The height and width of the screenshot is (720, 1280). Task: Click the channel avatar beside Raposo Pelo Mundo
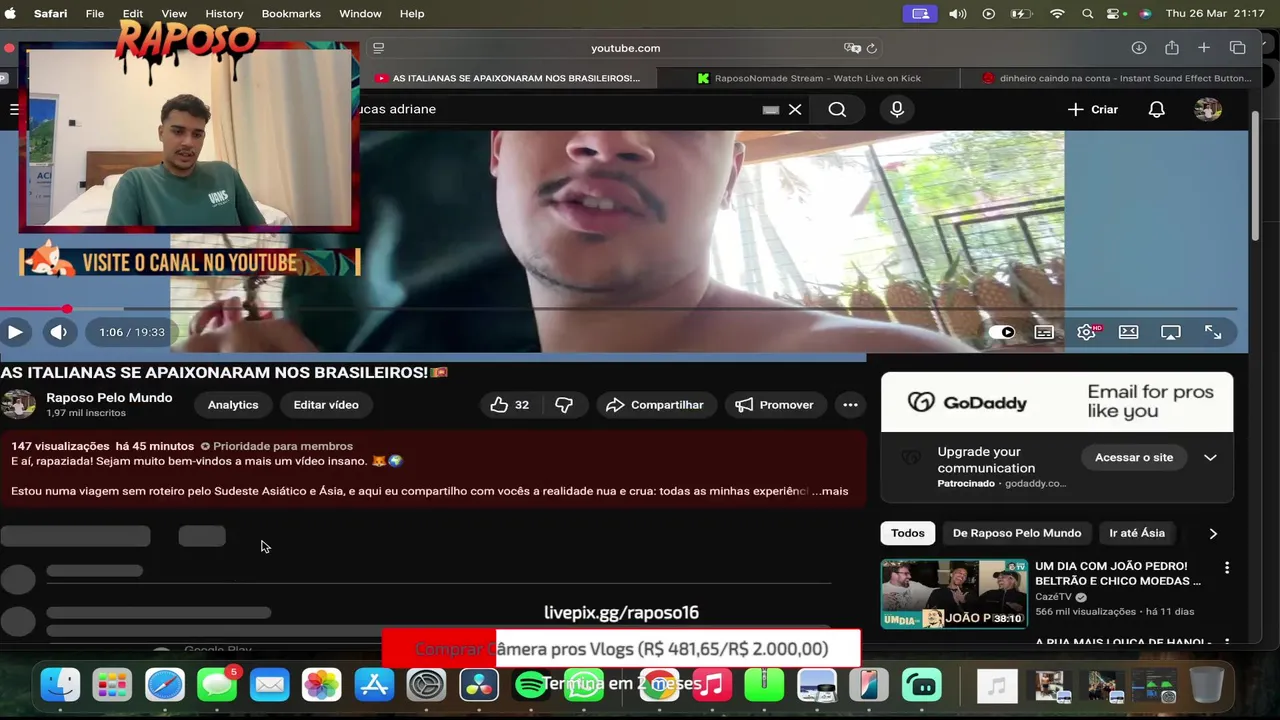pyautogui.click(x=19, y=404)
